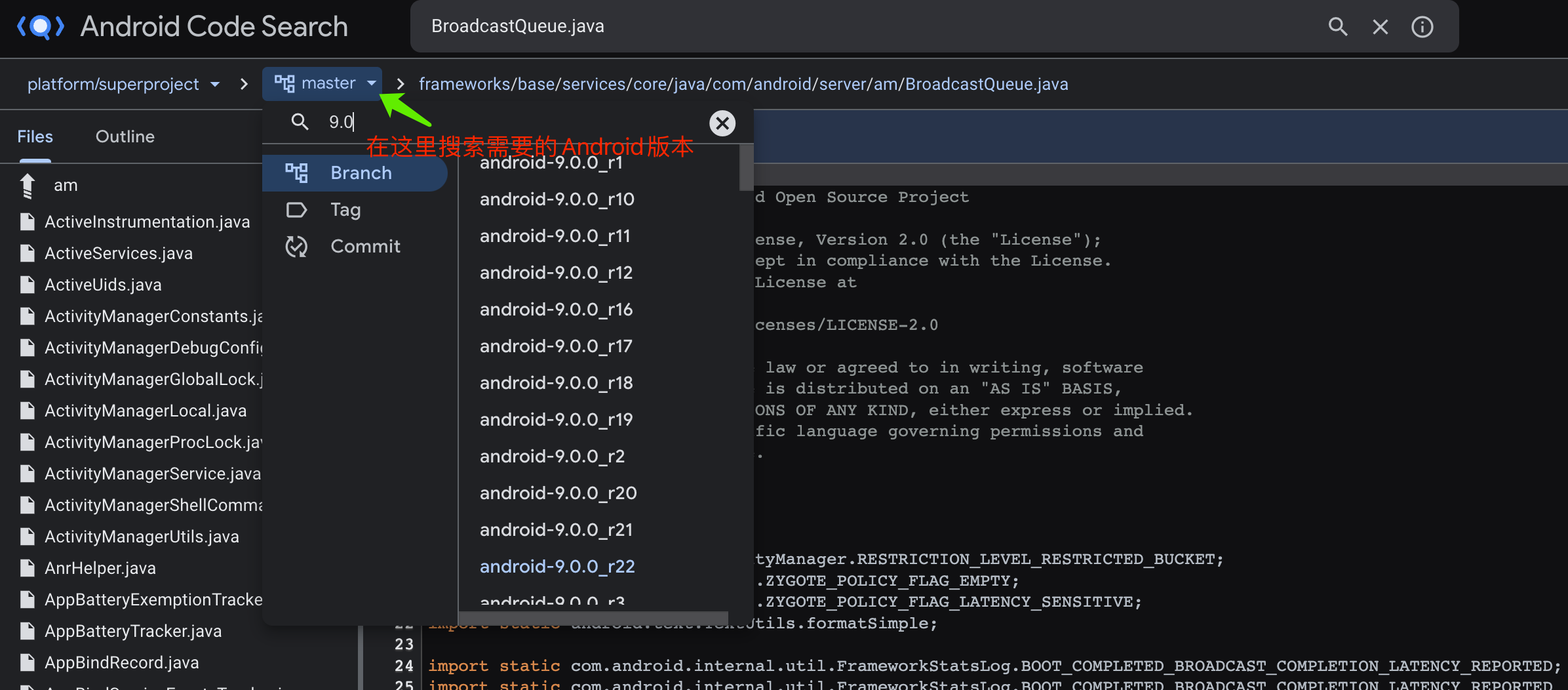Viewport: 1568px width, 690px height.
Task: Click the branch list horizontal scrollbar
Action: pos(594,619)
